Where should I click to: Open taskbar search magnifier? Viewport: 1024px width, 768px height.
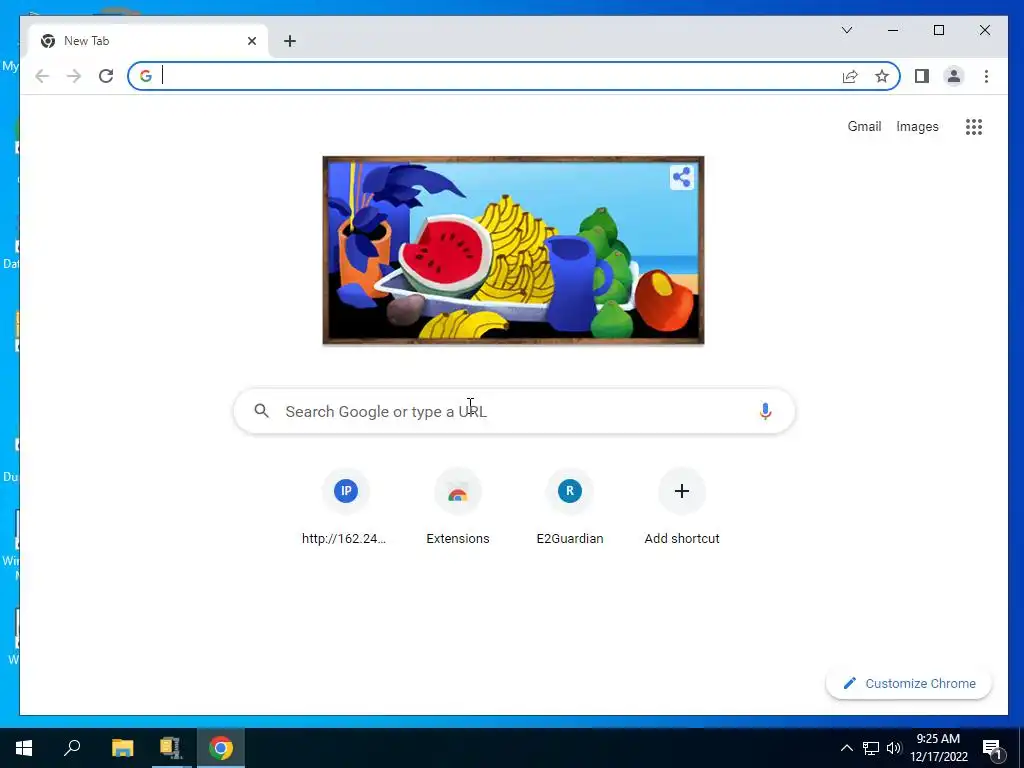tap(72, 748)
